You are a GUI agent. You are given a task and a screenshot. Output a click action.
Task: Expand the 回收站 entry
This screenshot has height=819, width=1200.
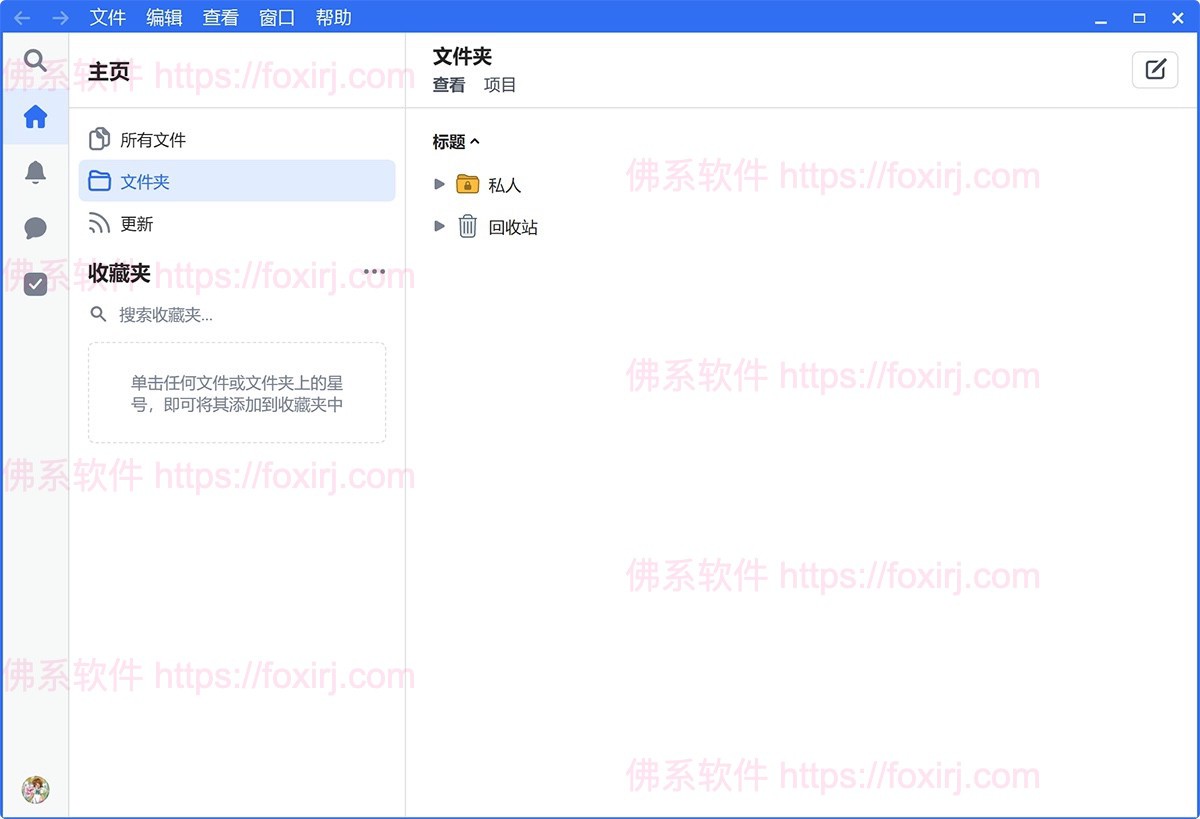coord(440,226)
